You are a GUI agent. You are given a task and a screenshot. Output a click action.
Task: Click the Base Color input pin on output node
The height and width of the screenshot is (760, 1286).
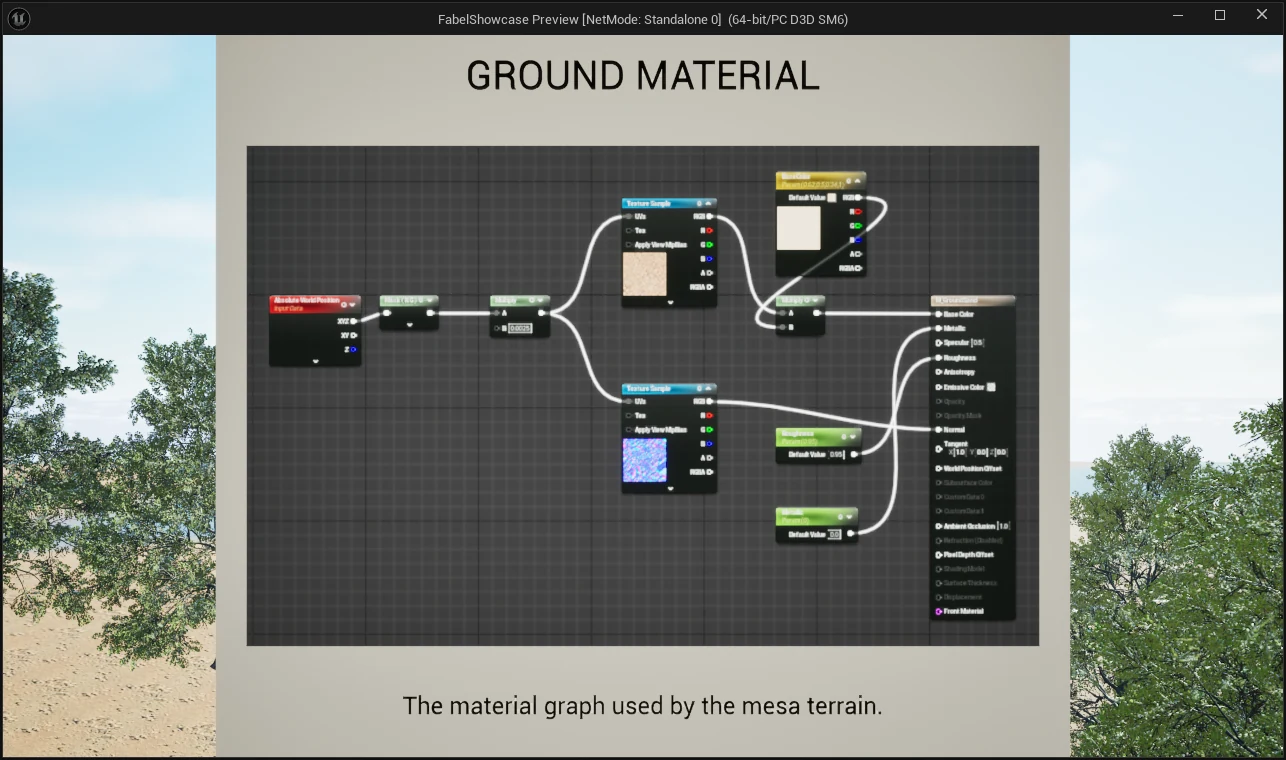coord(938,314)
